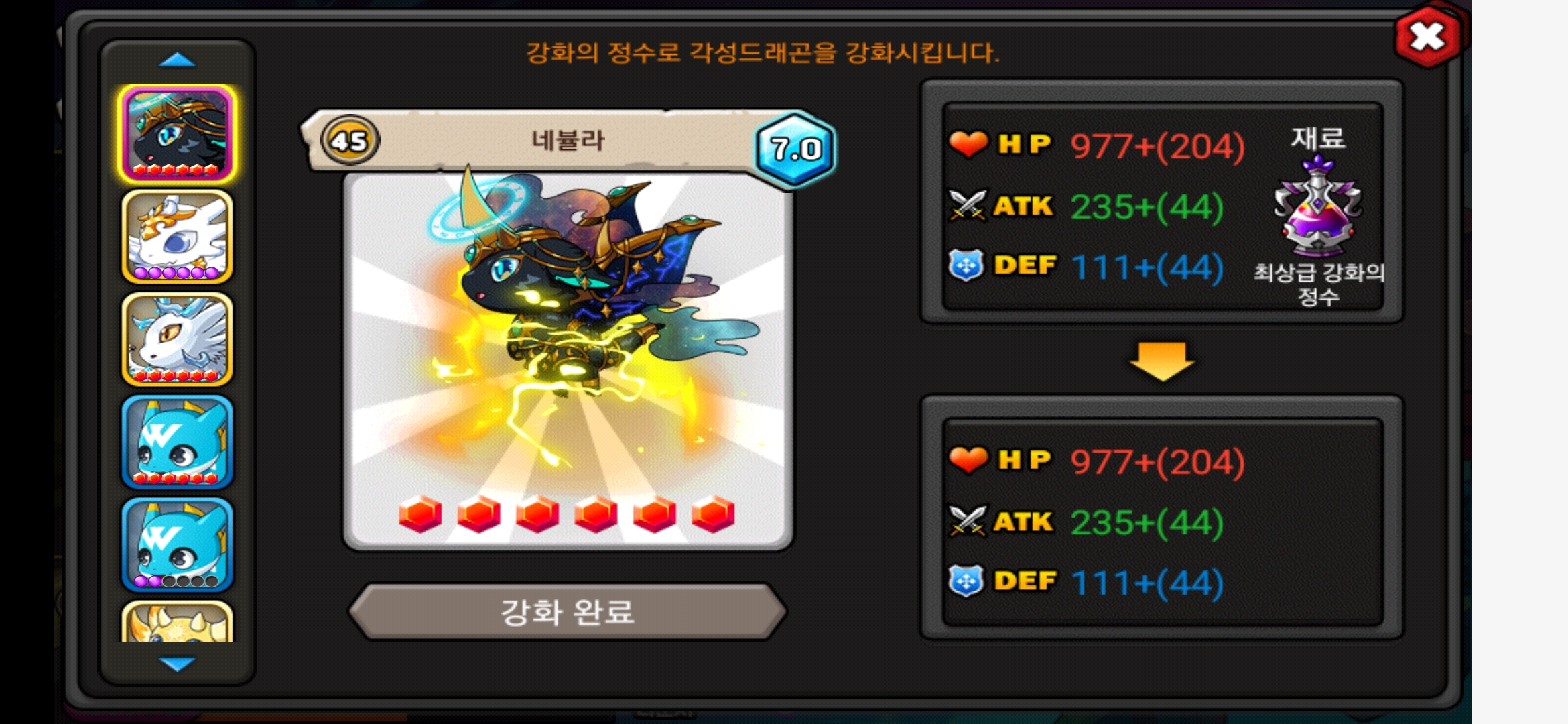Click the crossed swords ATK icon in top stats

tap(967, 205)
